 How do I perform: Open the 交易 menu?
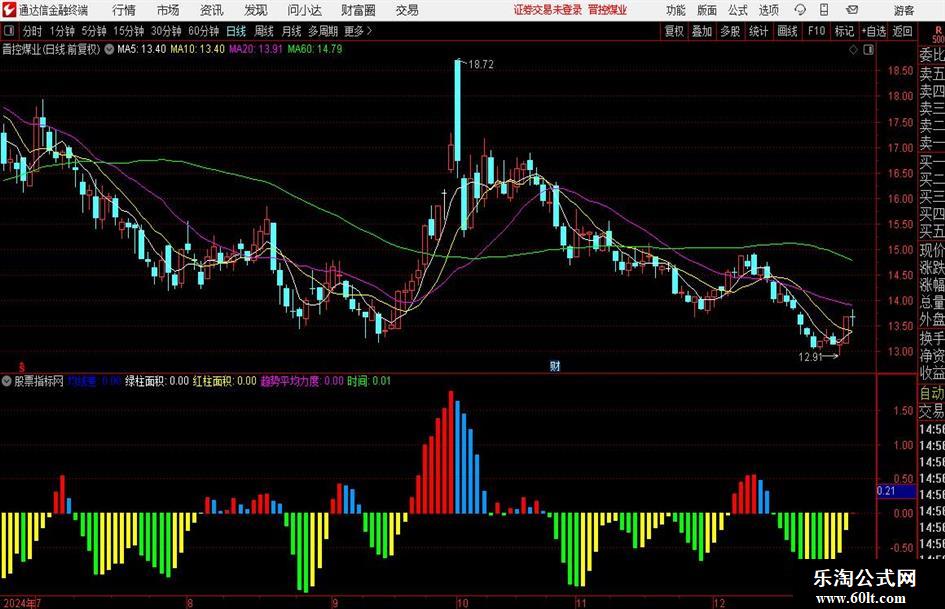(407, 10)
